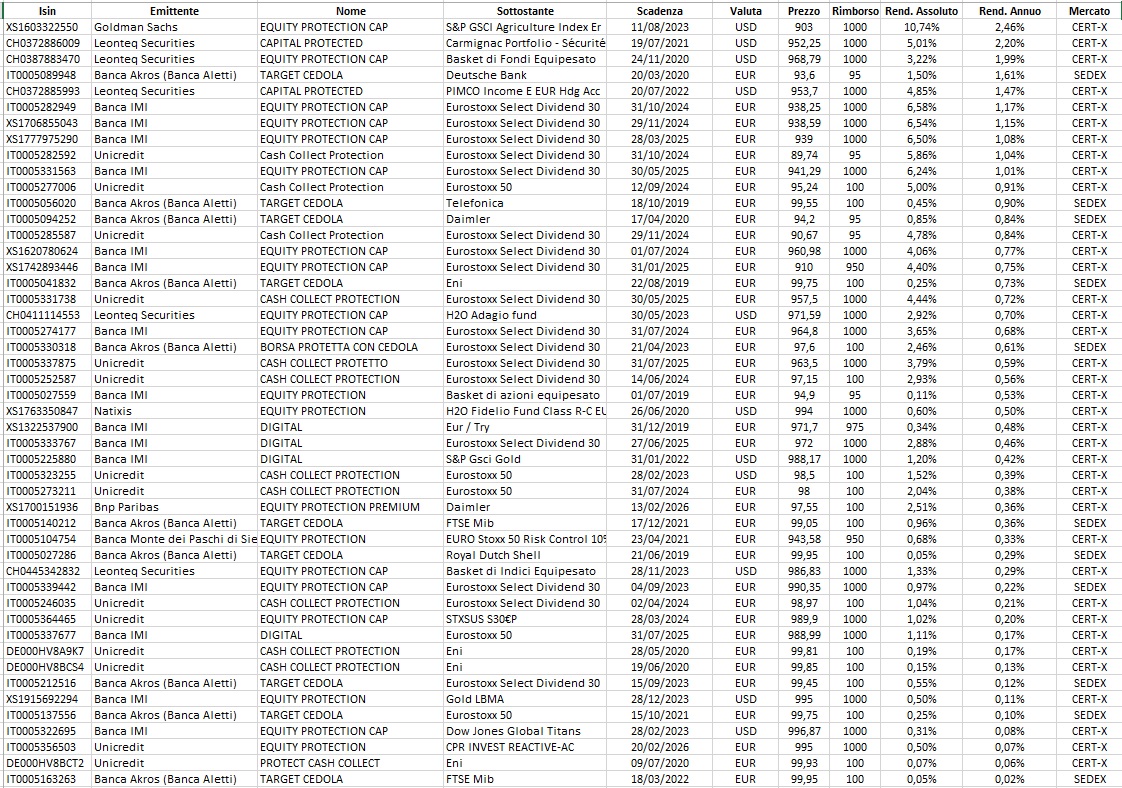Click the Nome column header
This screenshot has height=788, width=1122.
[351, 11]
